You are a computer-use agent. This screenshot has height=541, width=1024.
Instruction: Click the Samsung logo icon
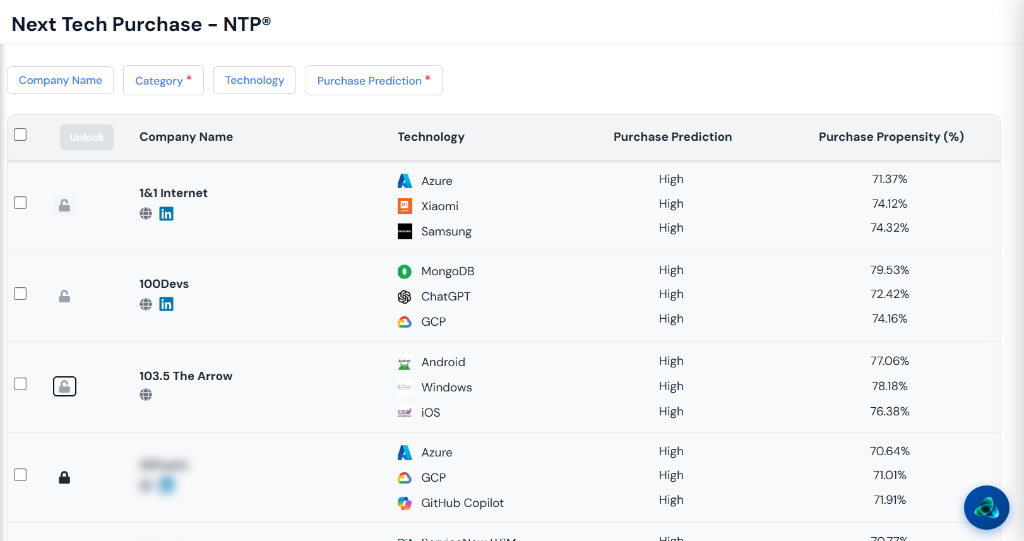click(x=405, y=231)
